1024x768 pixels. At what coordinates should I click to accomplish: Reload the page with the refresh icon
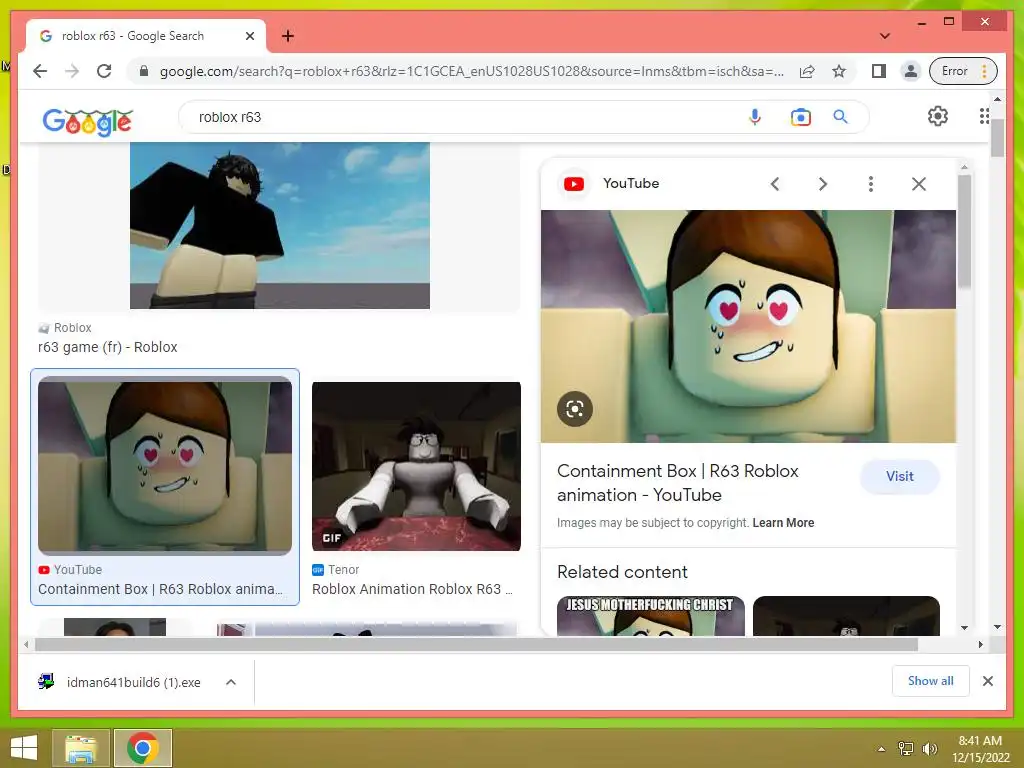(x=104, y=71)
